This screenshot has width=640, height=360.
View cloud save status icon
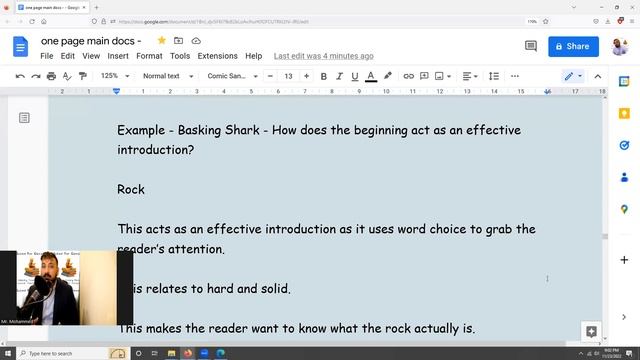tap(196, 41)
